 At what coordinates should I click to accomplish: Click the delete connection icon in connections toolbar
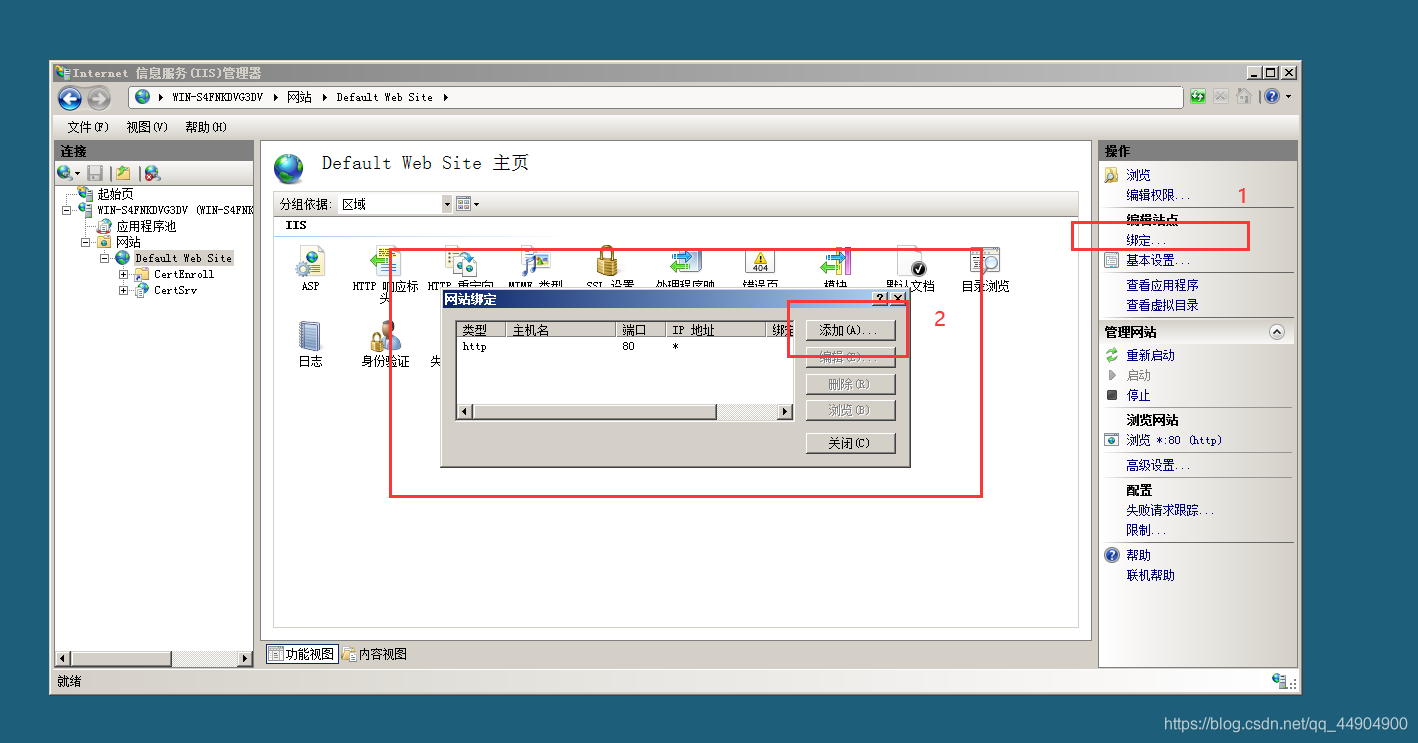click(x=151, y=173)
